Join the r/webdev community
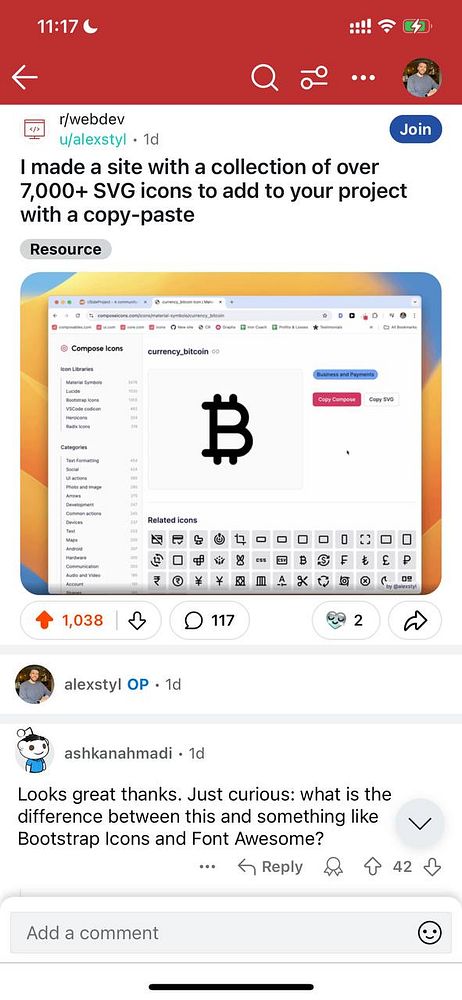This screenshot has height=1000, width=462. 415,129
